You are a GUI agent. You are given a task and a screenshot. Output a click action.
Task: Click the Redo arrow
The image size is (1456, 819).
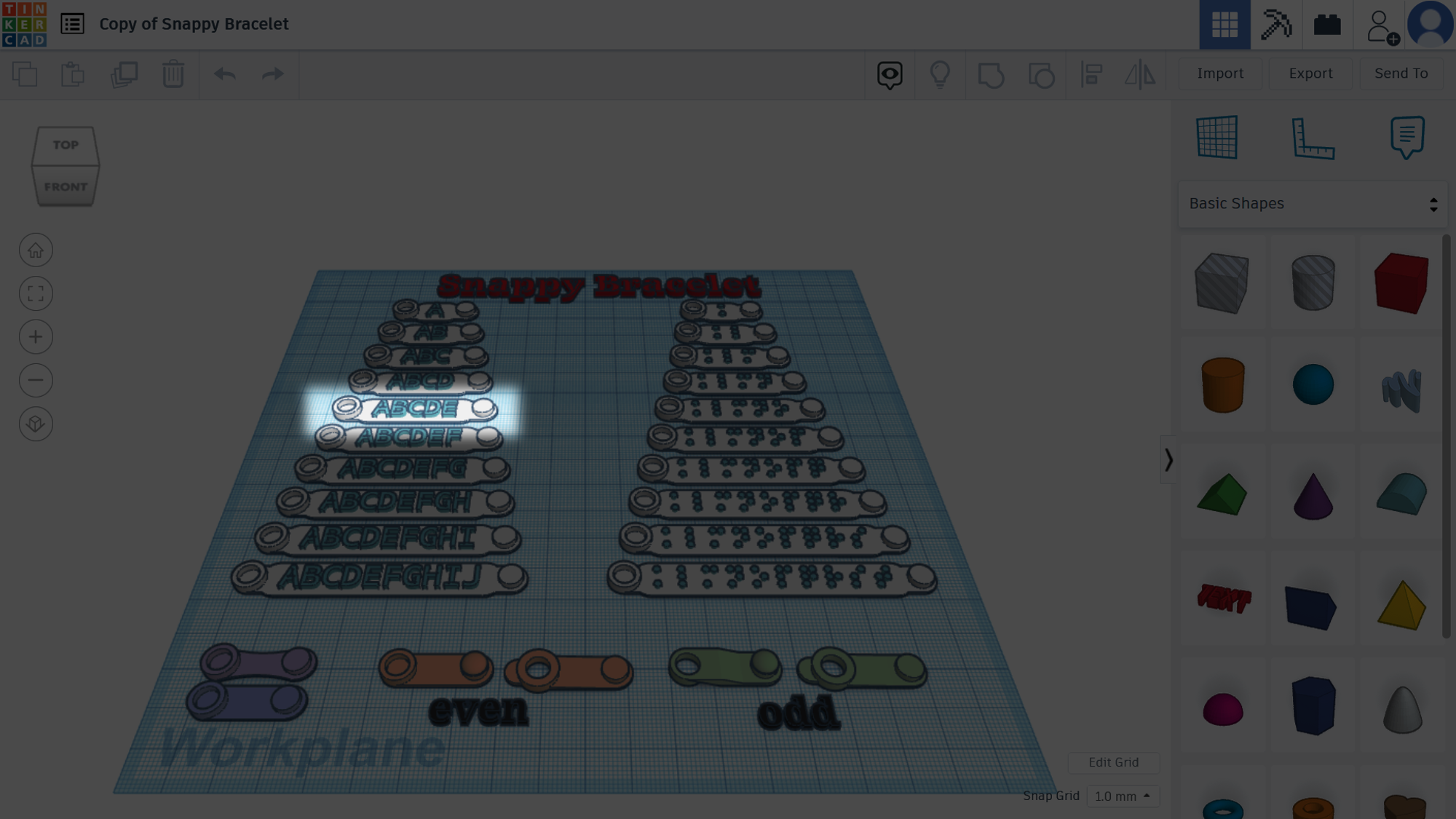273,74
